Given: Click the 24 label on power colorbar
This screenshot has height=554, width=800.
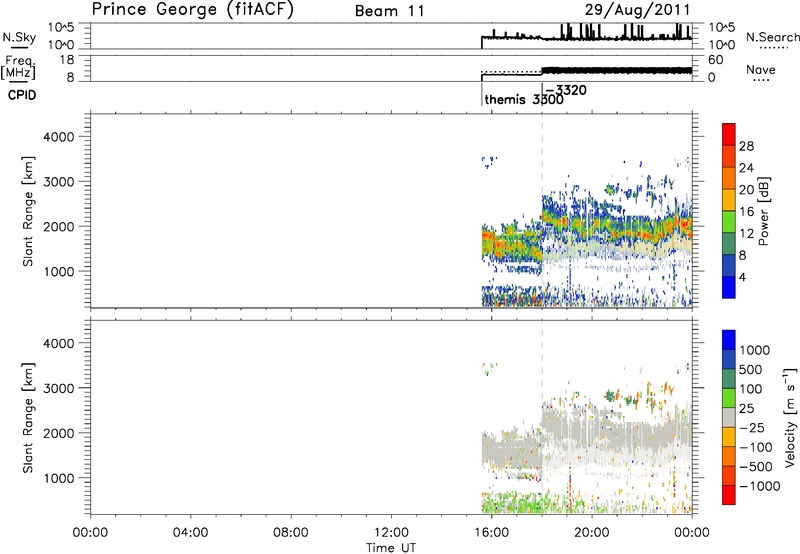Looking at the screenshot, I should (x=746, y=168).
